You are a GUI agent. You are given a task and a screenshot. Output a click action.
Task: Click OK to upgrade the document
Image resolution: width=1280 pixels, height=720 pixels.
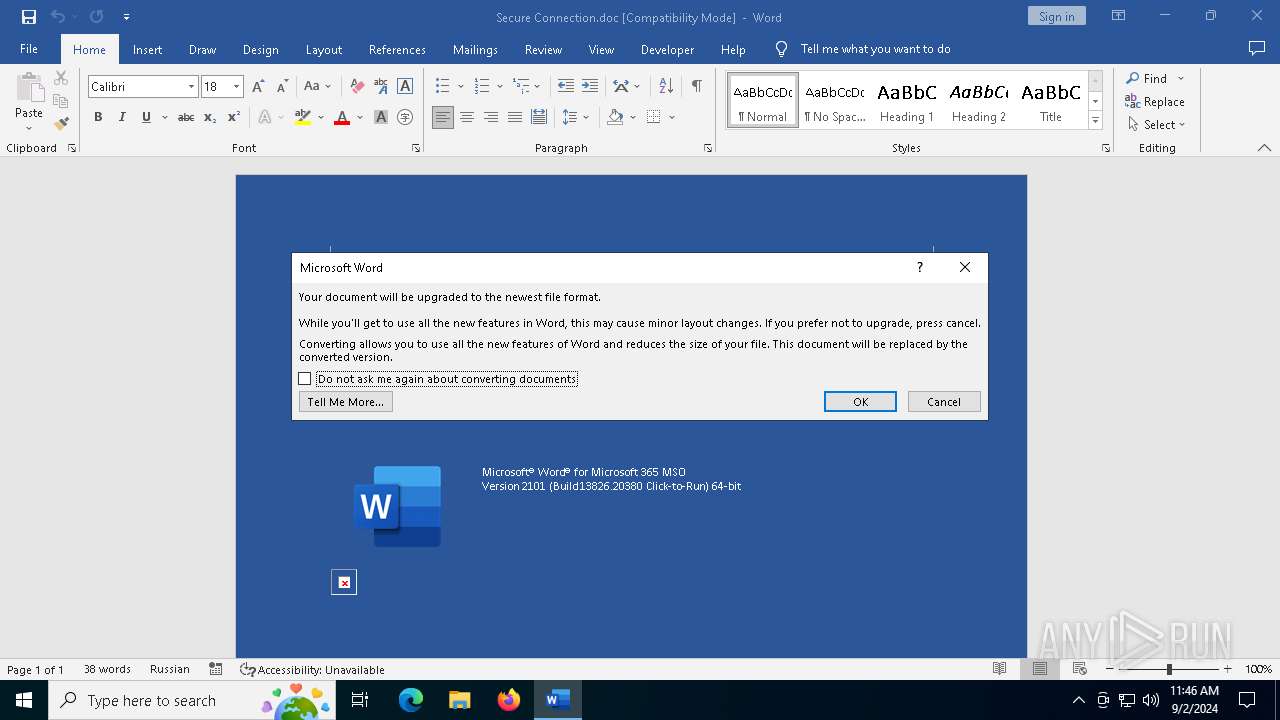860,401
